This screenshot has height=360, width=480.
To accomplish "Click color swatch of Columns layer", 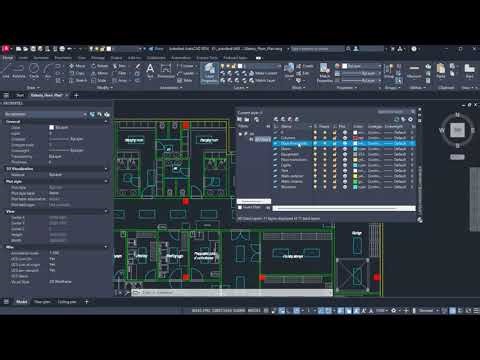I will pyautogui.click(x=355, y=138).
